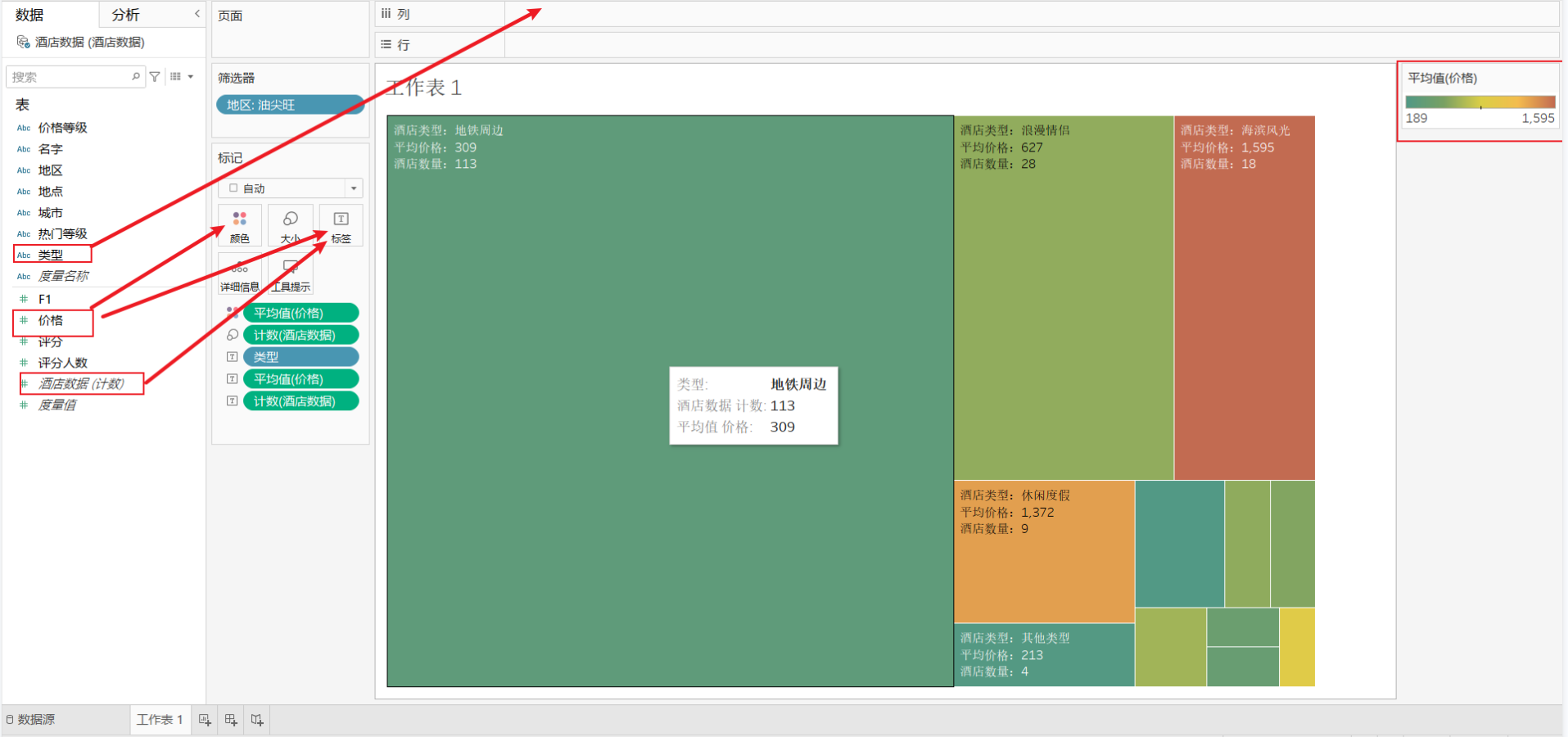Click the new story icon
1568x737 pixels.
click(257, 720)
